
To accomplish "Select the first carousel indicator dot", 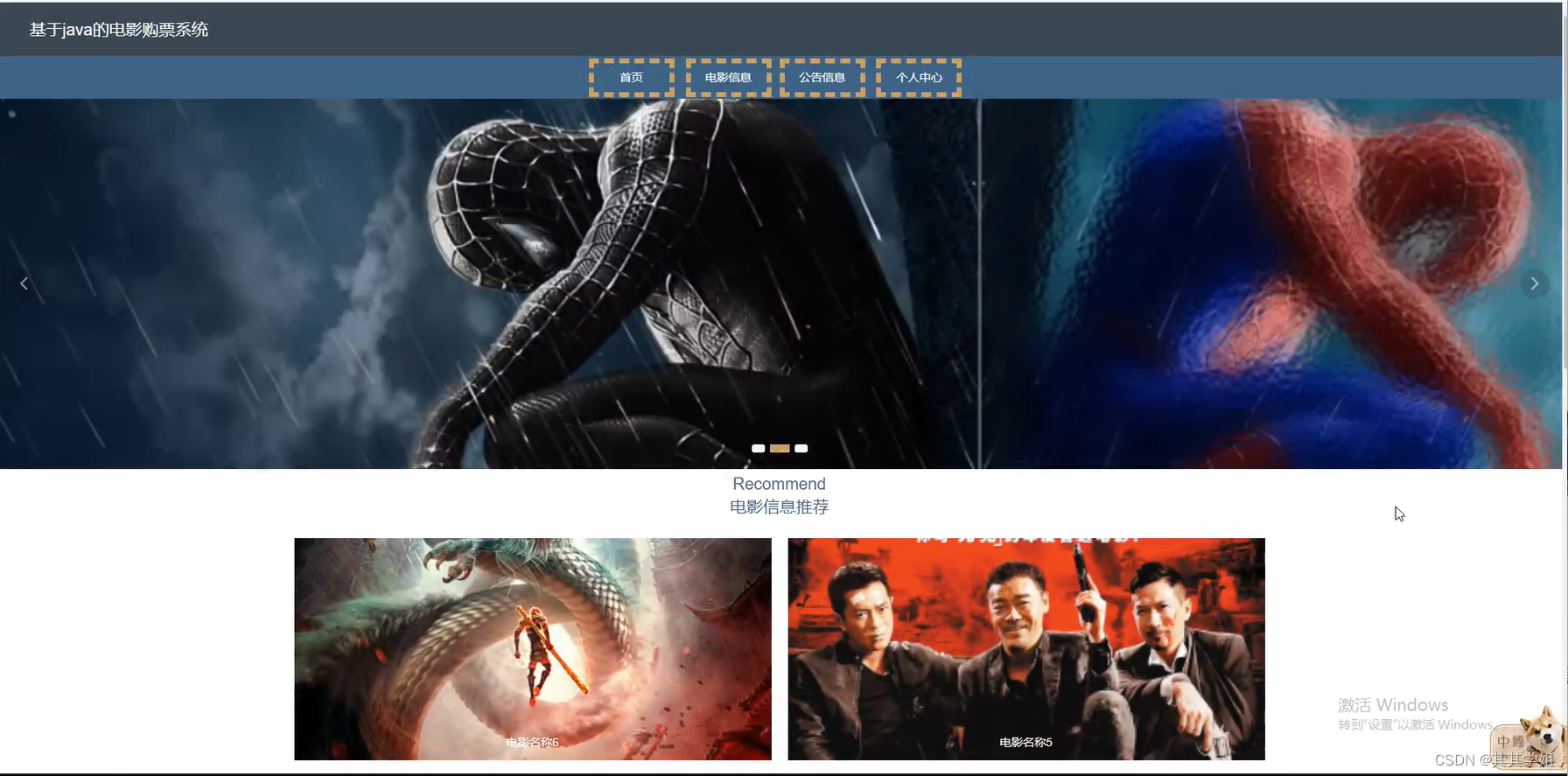I will 758,449.
